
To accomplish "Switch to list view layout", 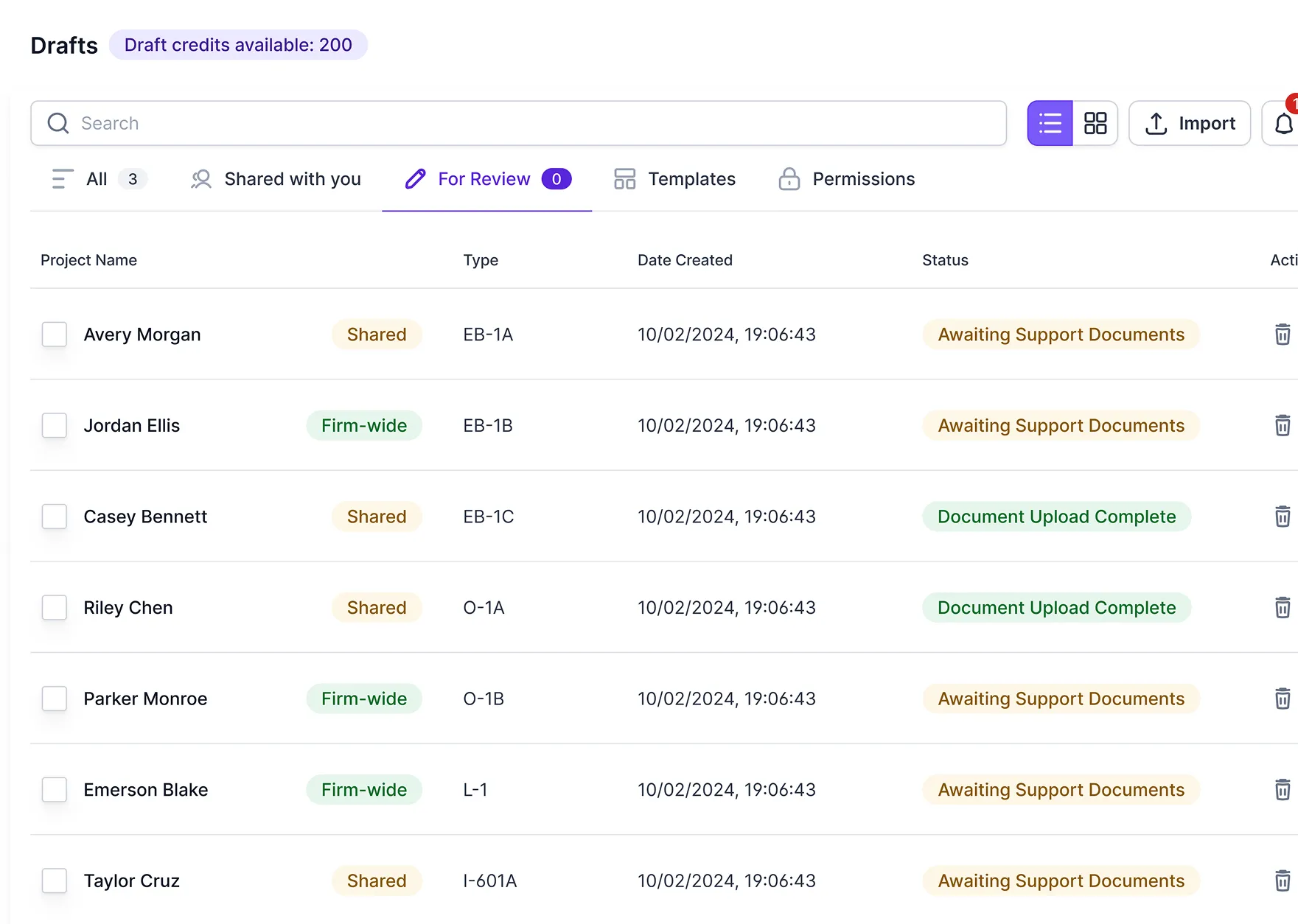I will 1049,123.
